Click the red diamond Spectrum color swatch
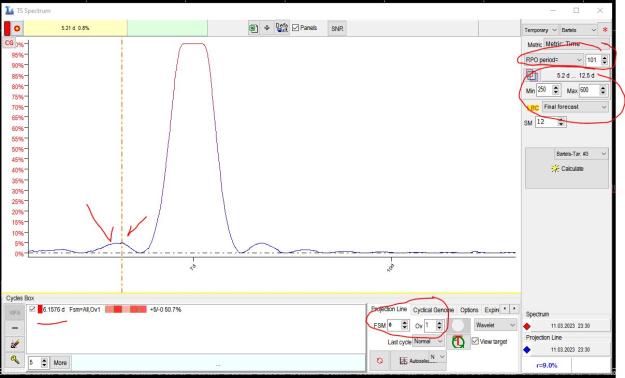Viewport: 625px width, 378px height. (x=527, y=326)
